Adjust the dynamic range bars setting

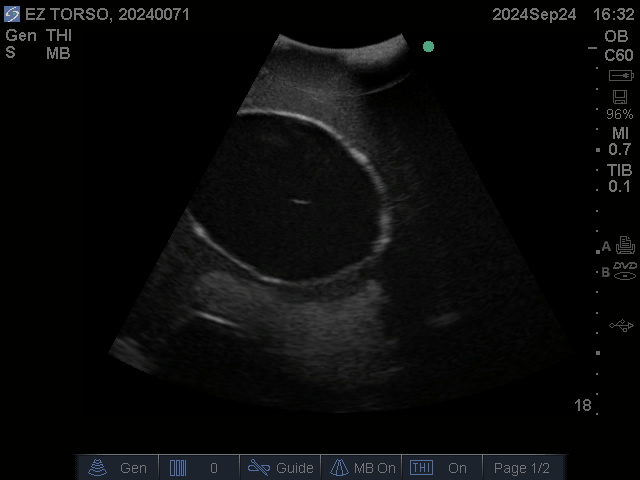click(199, 468)
